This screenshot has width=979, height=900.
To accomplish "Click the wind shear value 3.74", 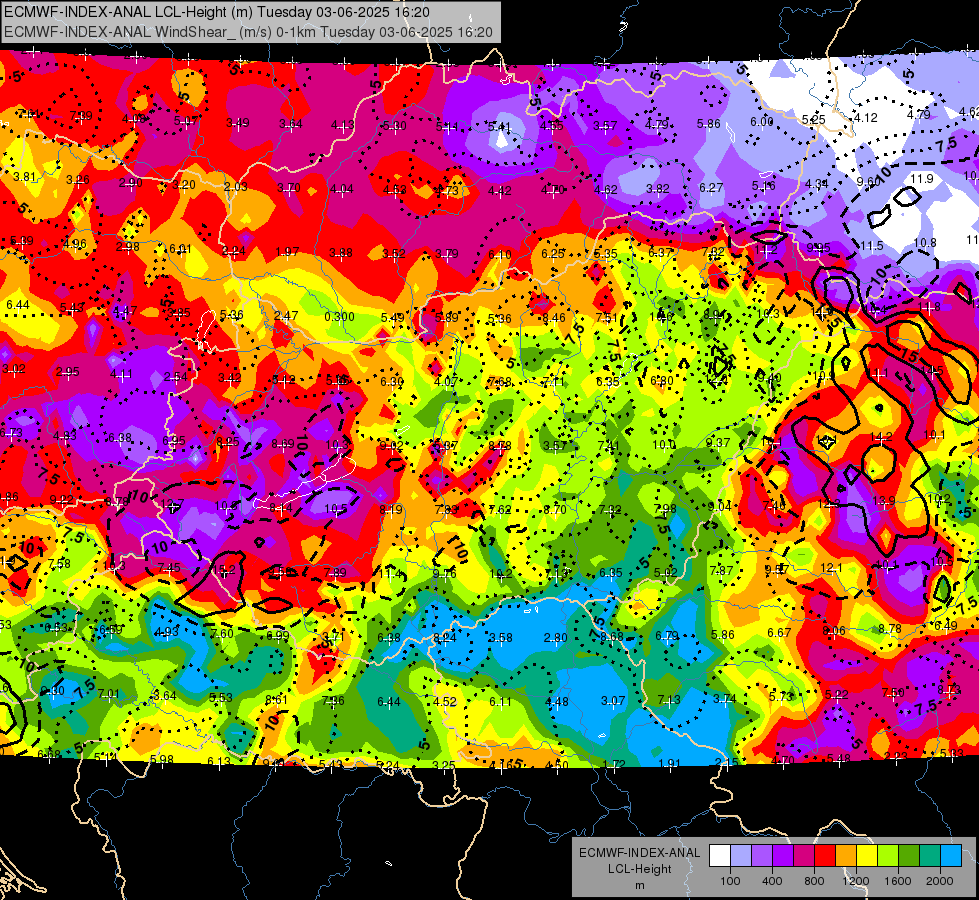I will click(724, 699).
